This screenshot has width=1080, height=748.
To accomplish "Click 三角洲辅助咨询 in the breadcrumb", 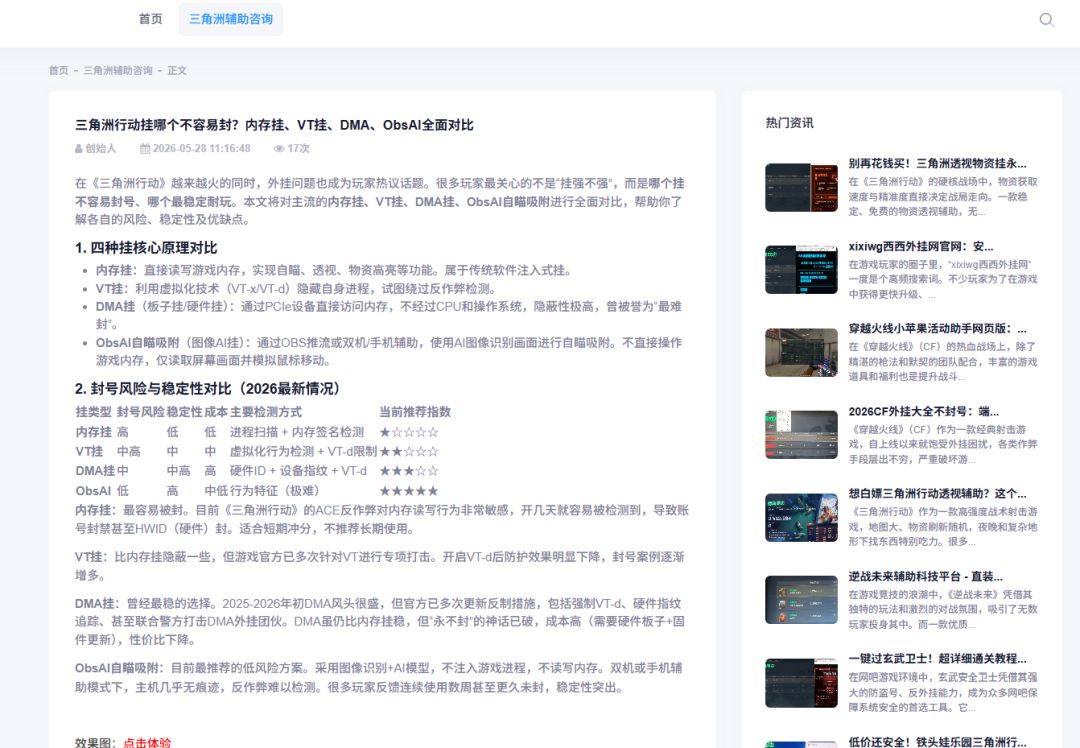I will (118, 70).
